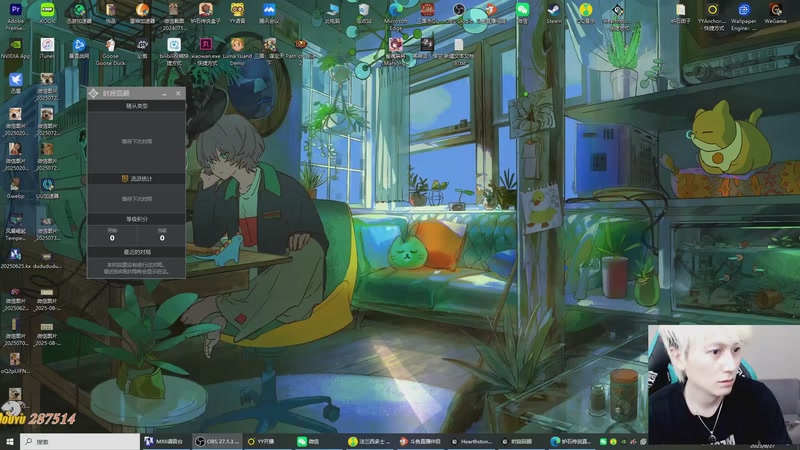This screenshot has width=800, height=450.
Task: Minimize the 时段回顾 panel
Action: tap(164, 93)
